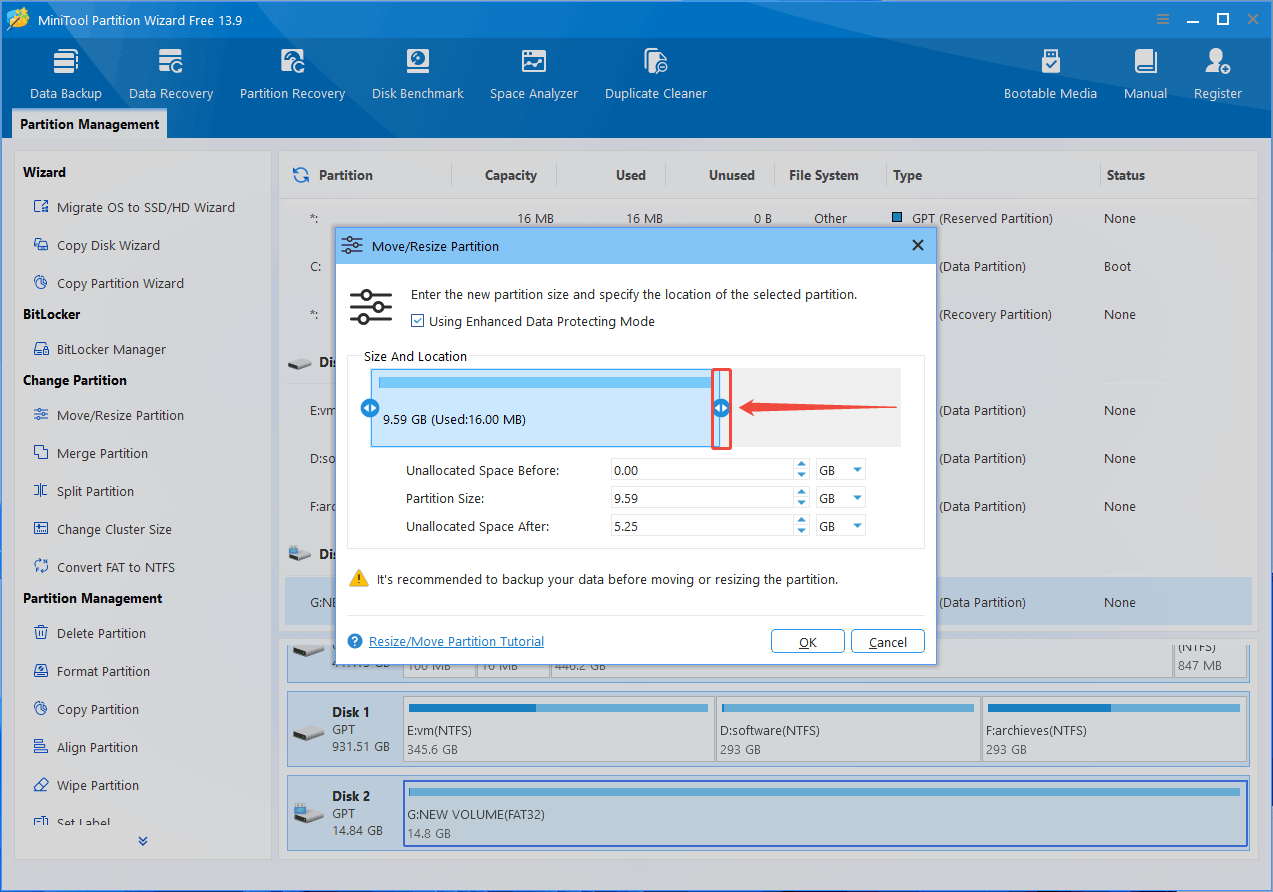Viewport: 1273px width, 892px height.
Task: Open Copy Disk Wizard in the sidebar
Action: [96, 245]
